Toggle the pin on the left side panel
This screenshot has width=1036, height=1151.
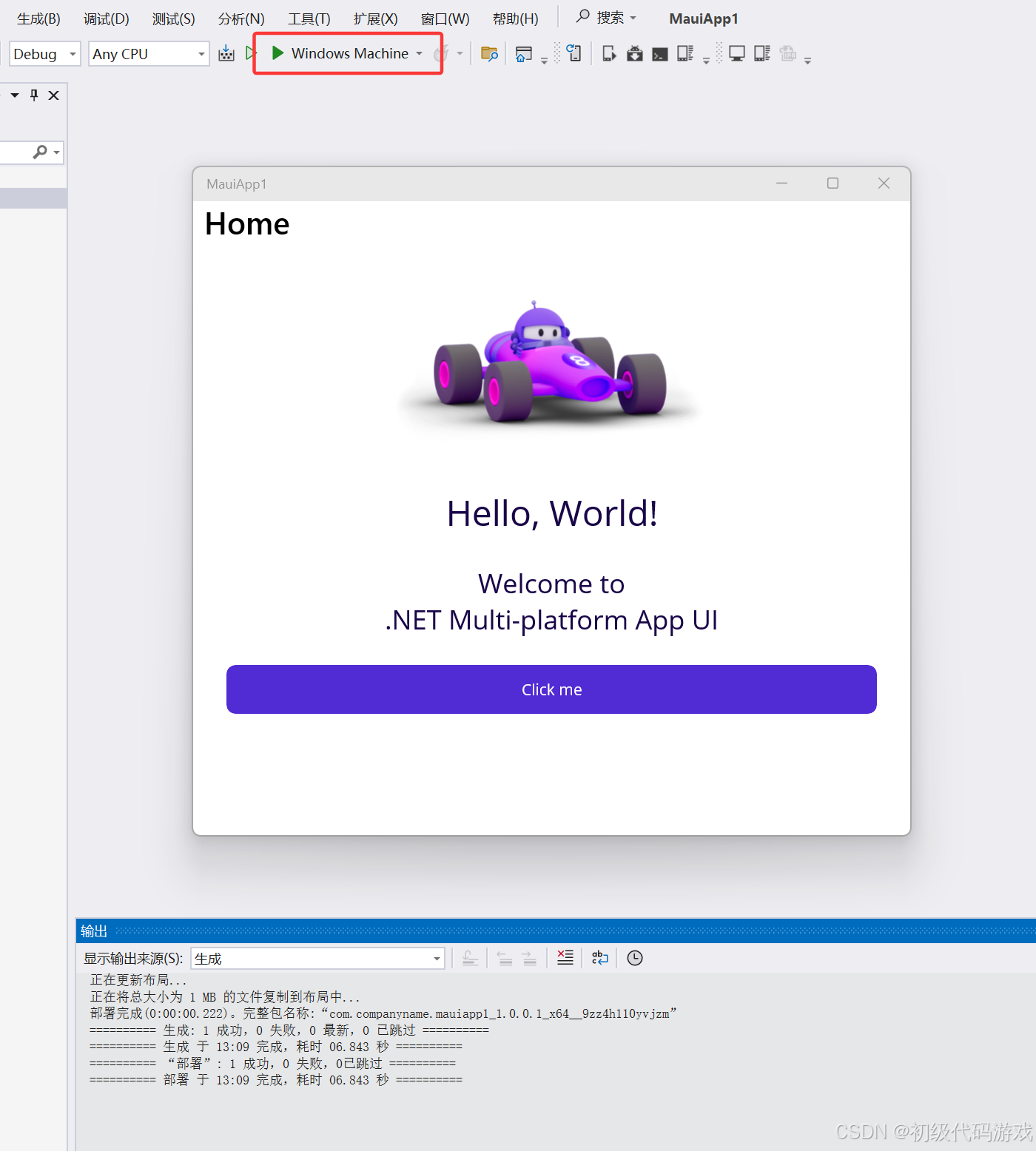point(34,95)
